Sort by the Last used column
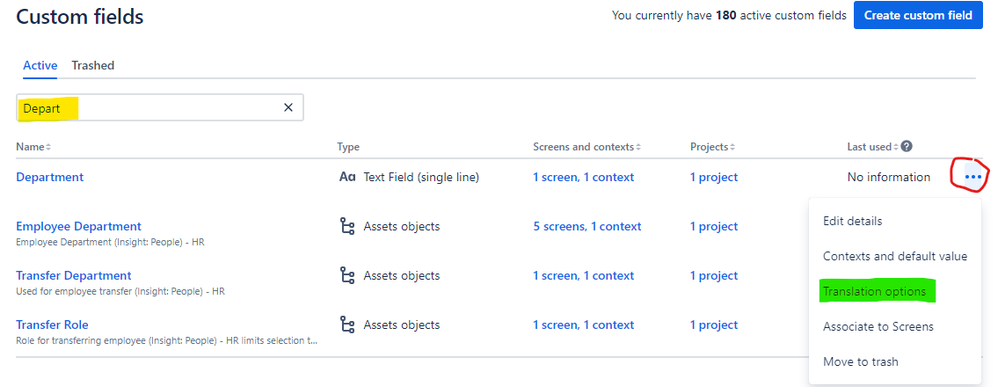Image resolution: width=998 pixels, height=387 pixels. (873, 147)
